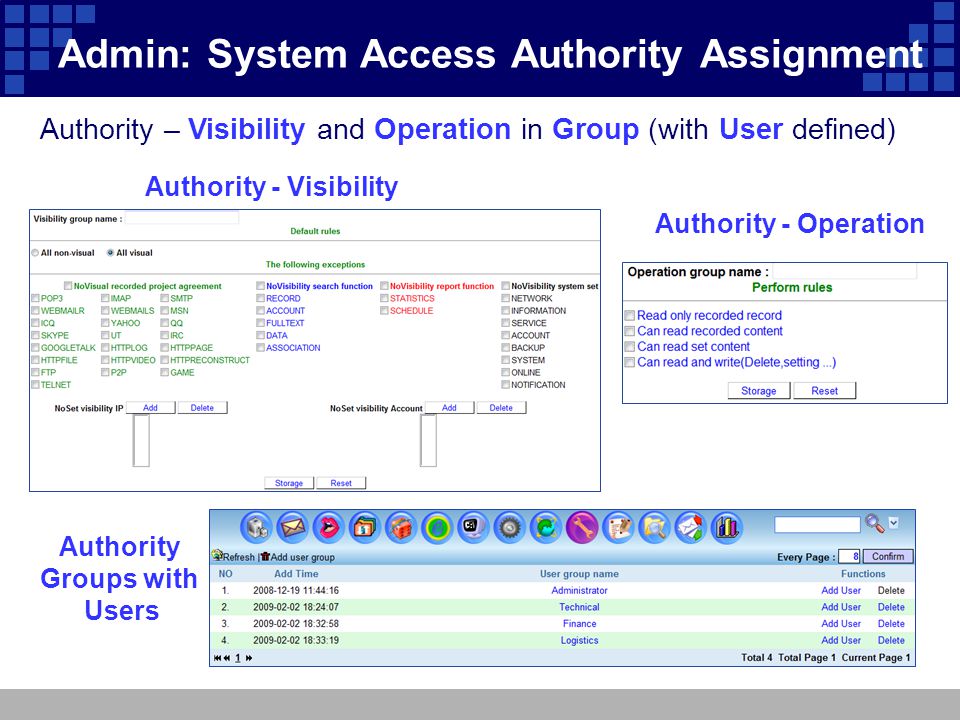Click Add user group icon link

tap(298, 557)
